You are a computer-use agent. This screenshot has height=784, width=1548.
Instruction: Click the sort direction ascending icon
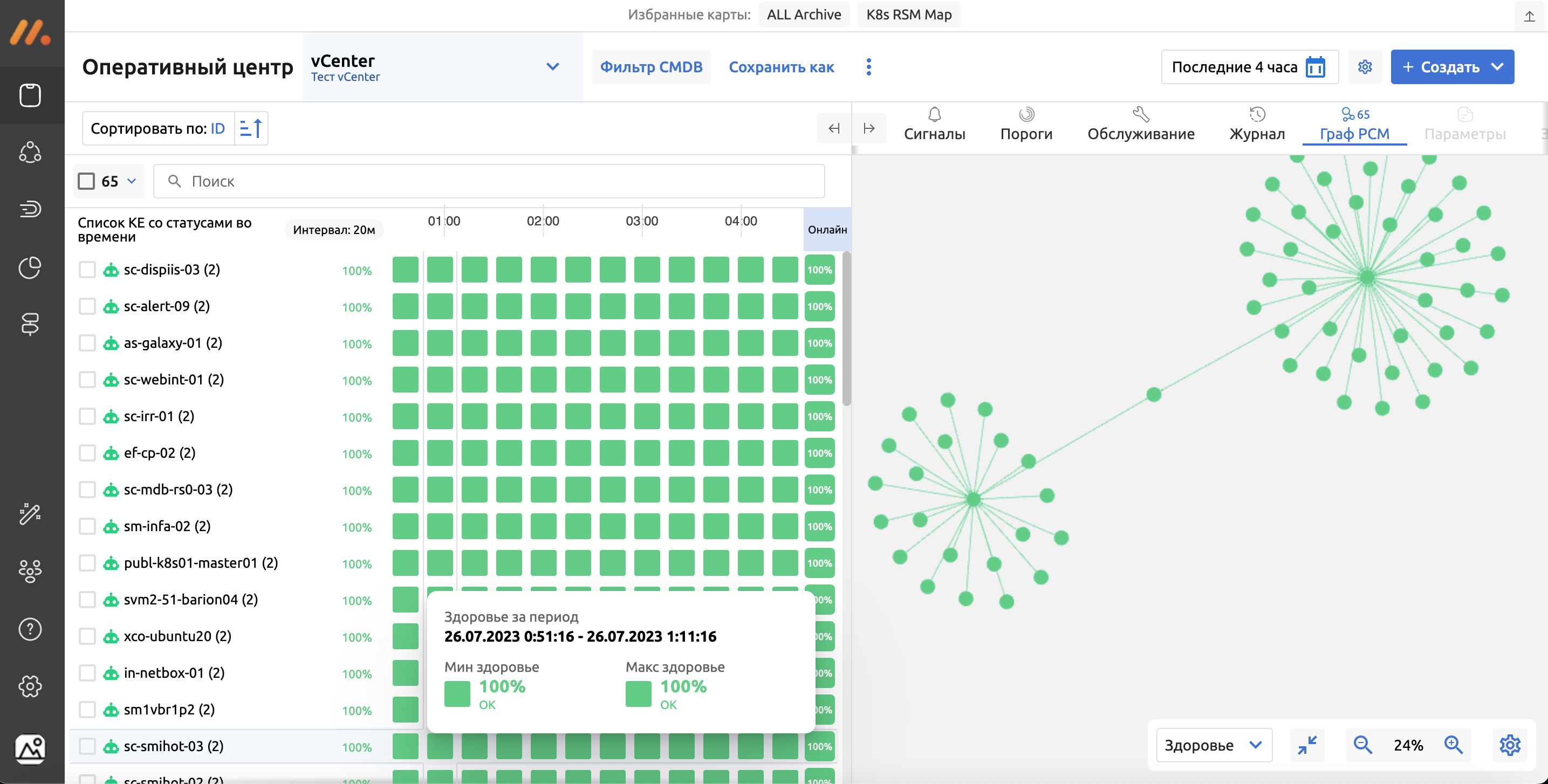(251, 128)
